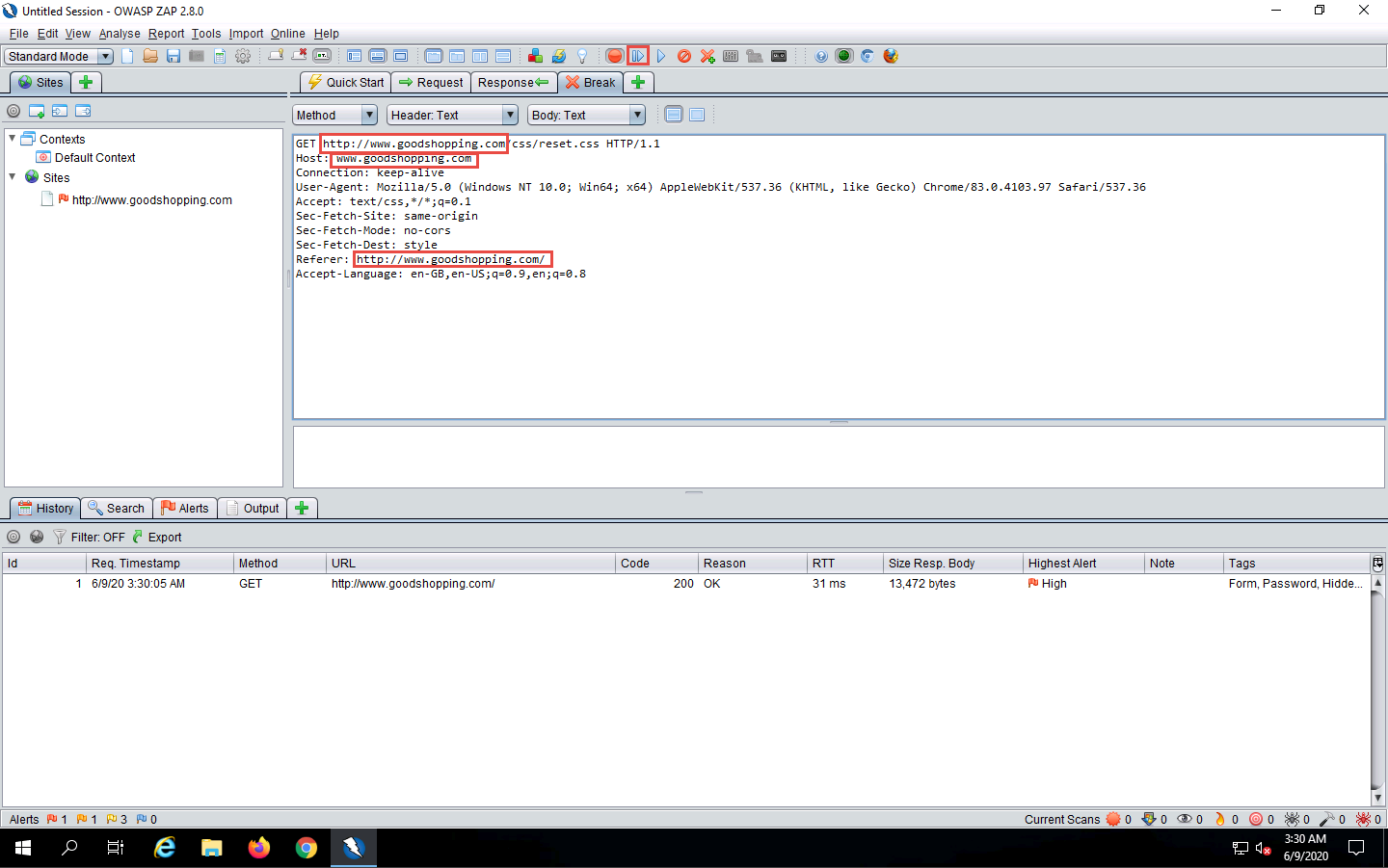This screenshot has width=1388, height=868.
Task: Click the Add custom HTTP break icon
Action: 707,56
